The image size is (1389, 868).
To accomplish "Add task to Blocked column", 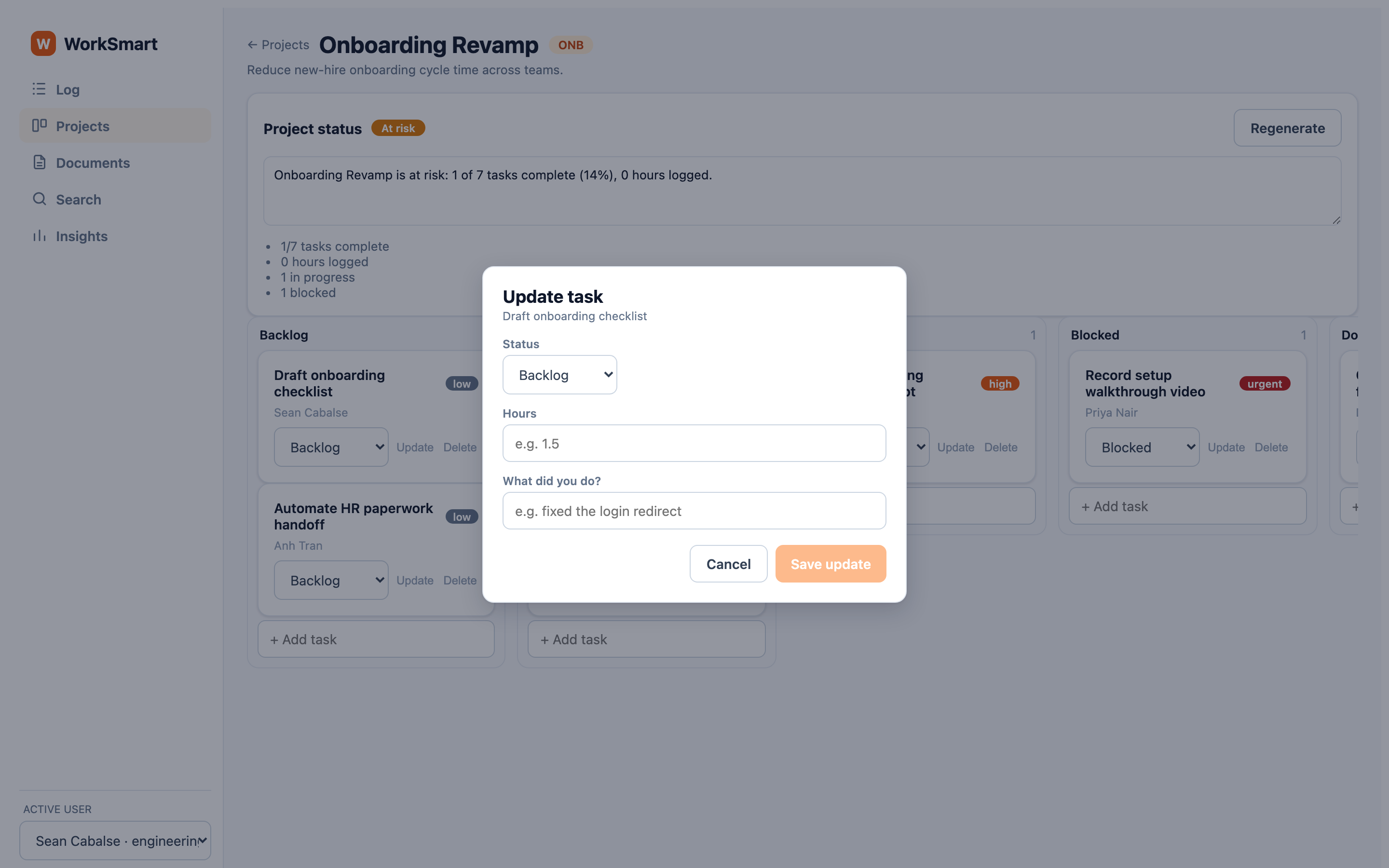I will [x=1187, y=506].
